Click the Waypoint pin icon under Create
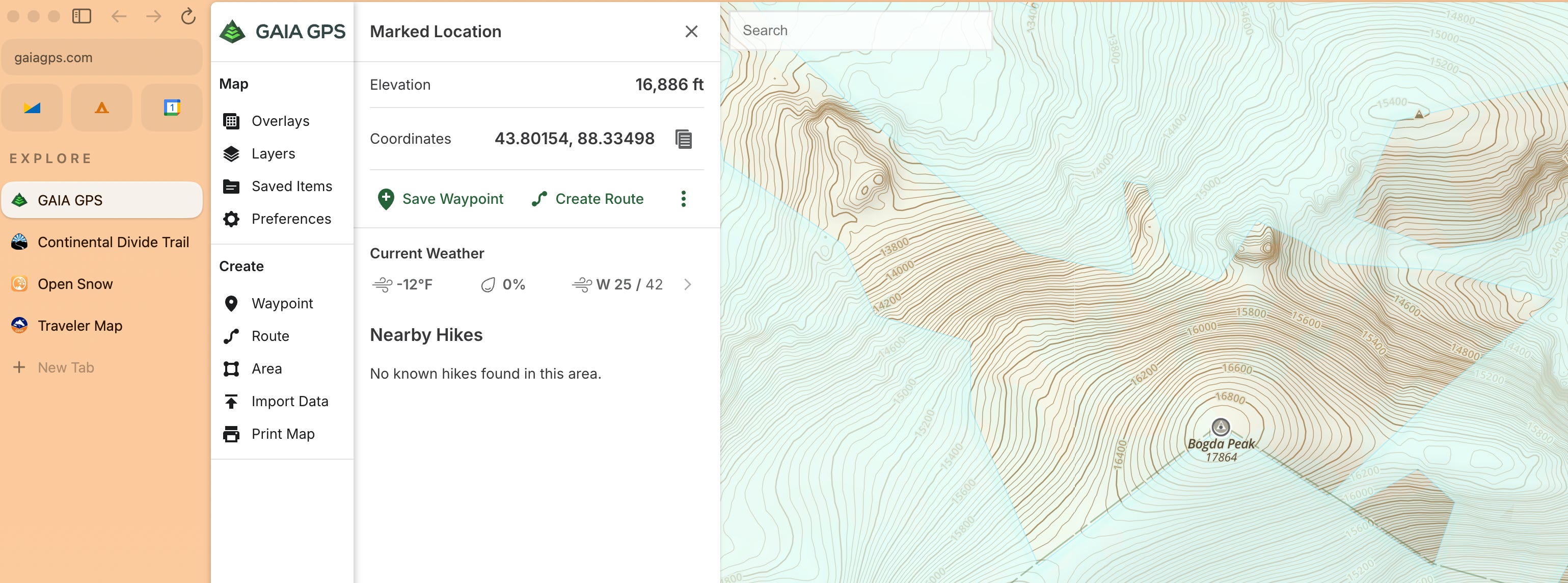Viewport: 1568px width, 583px height. tap(231, 303)
